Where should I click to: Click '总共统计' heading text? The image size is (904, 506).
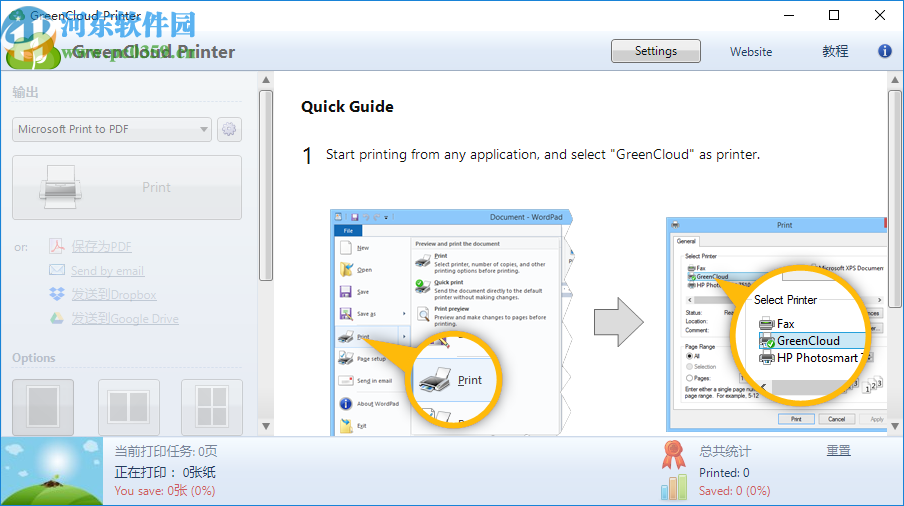(x=725, y=451)
